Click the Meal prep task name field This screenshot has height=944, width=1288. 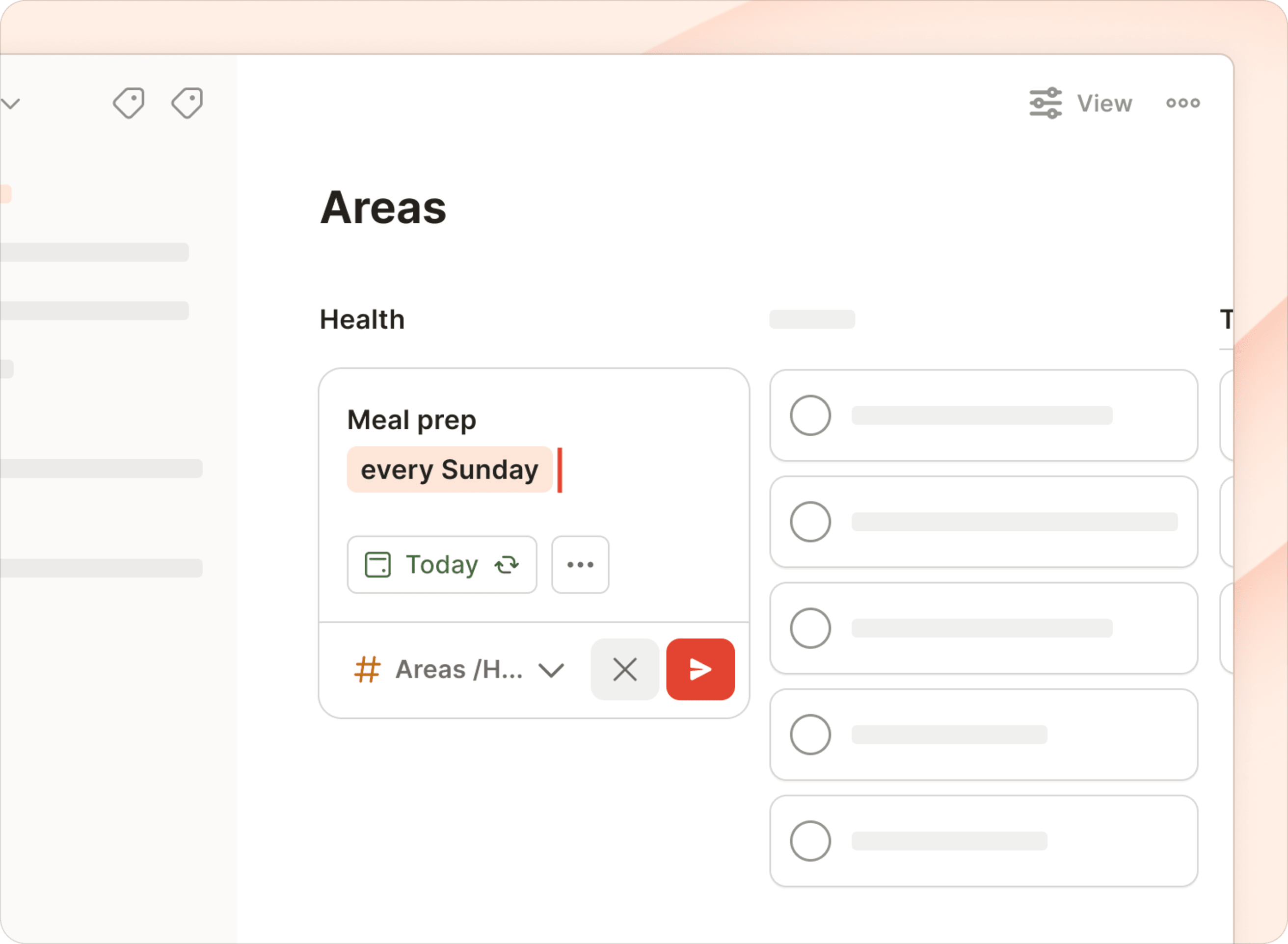pyautogui.click(x=412, y=420)
